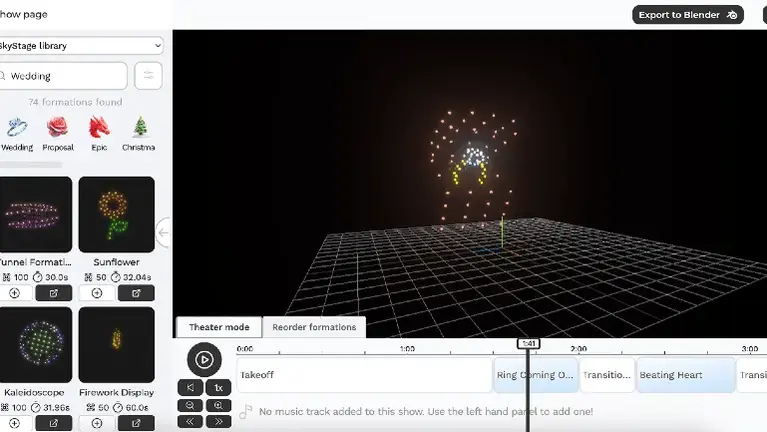This screenshot has height=432, width=767.
Task: Zoom in the timeline
Action: point(217,405)
